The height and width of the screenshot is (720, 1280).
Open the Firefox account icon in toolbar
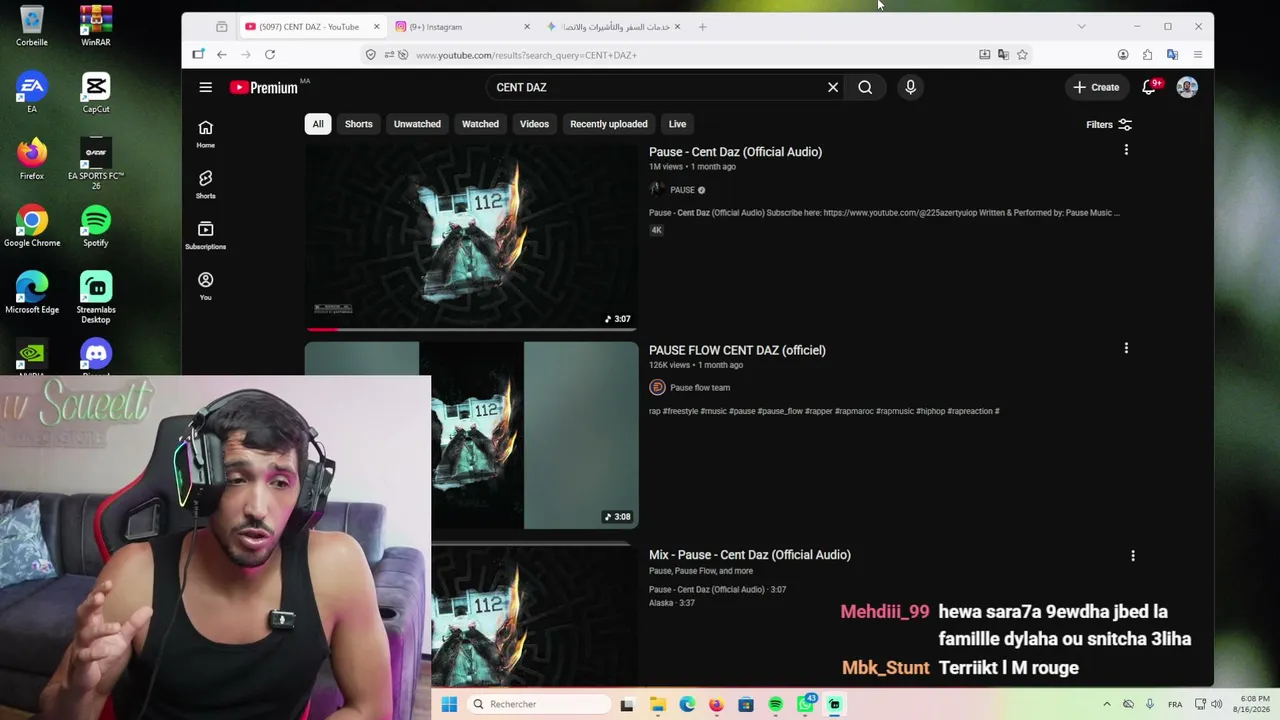[1123, 55]
